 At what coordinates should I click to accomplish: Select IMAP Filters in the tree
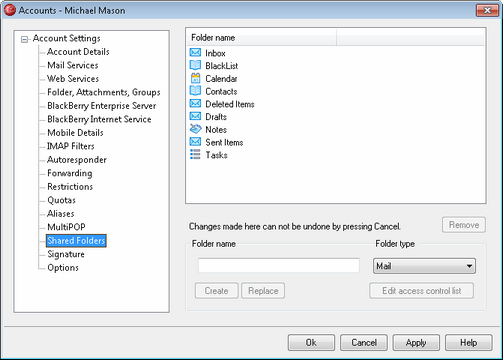click(71, 146)
